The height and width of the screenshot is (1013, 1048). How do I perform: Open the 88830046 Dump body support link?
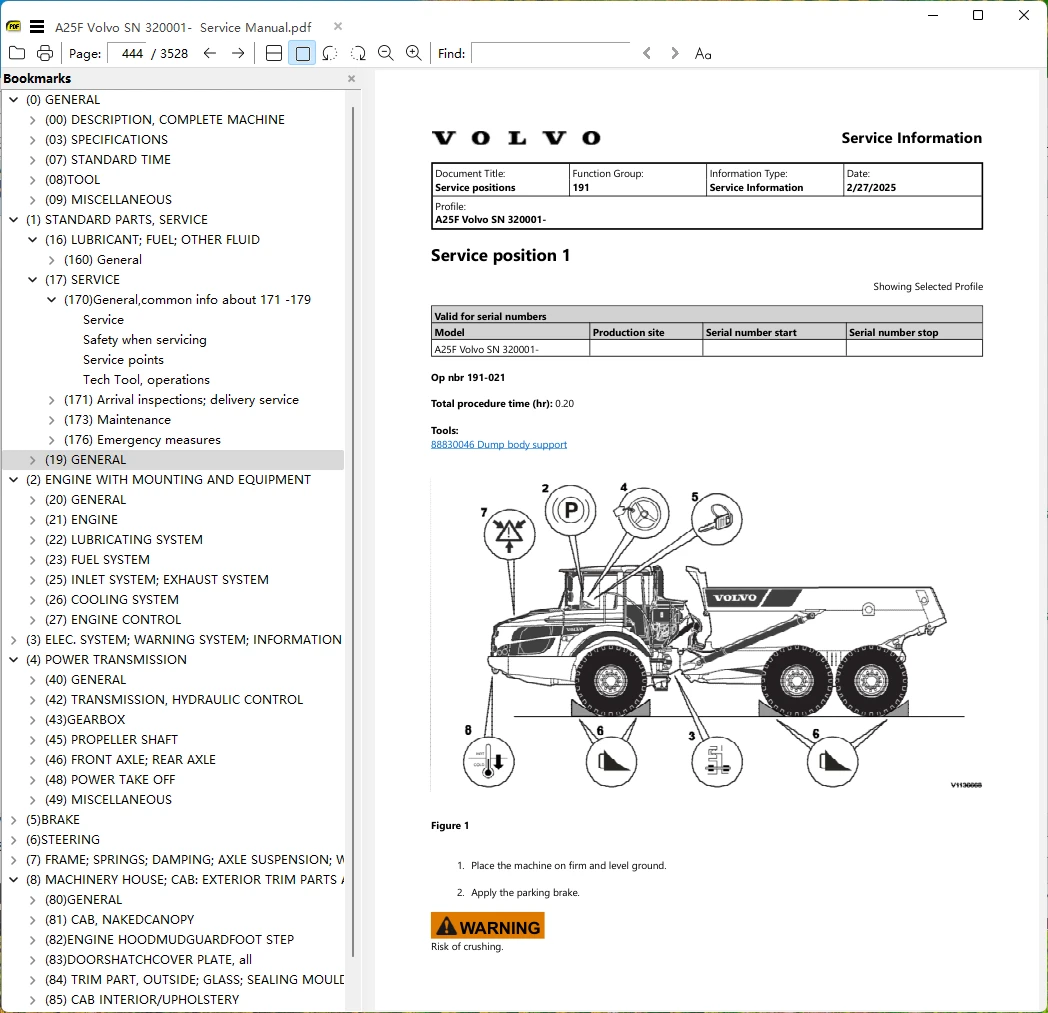(499, 444)
